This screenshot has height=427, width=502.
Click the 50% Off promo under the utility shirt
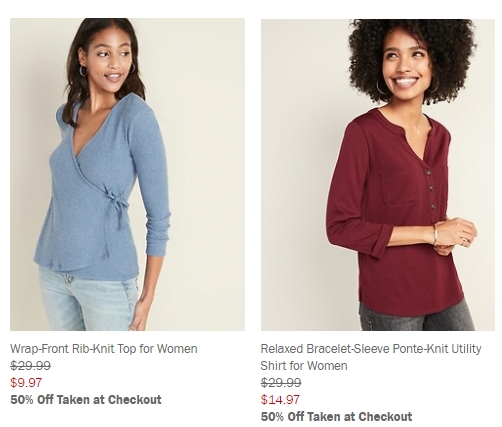tap(336, 416)
